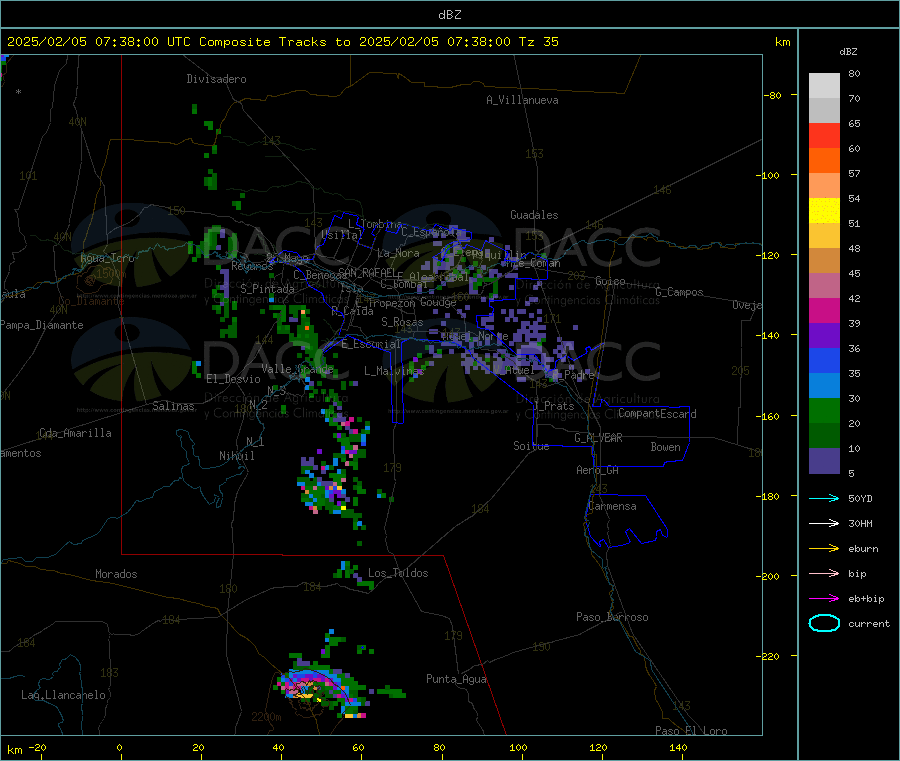Click the Aero_GH place label
The width and height of the screenshot is (900, 761).
click(x=598, y=470)
